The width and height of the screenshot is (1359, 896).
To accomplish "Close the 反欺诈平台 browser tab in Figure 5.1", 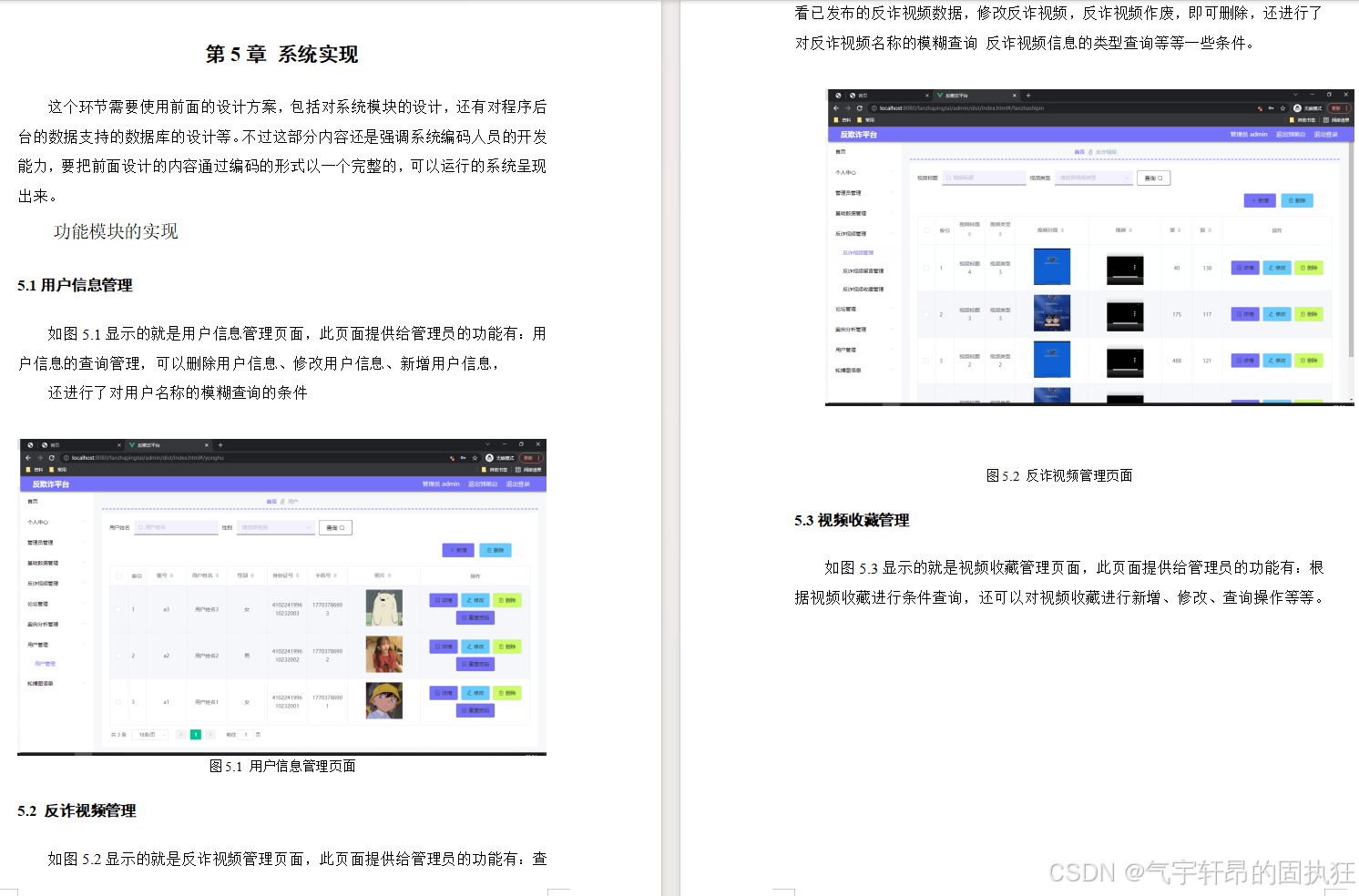I will 207,445.
